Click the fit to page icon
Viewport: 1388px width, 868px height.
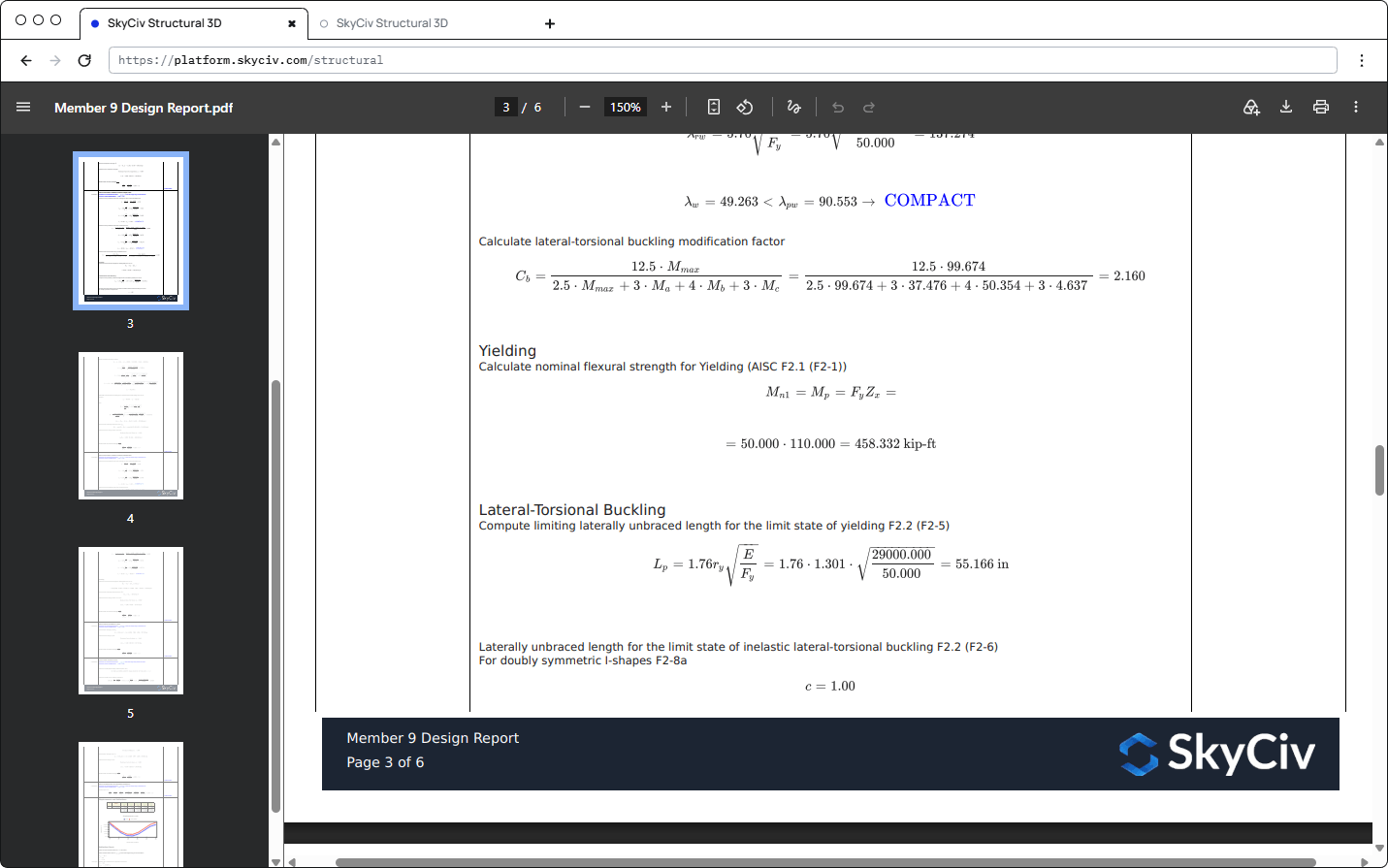pyautogui.click(x=714, y=108)
